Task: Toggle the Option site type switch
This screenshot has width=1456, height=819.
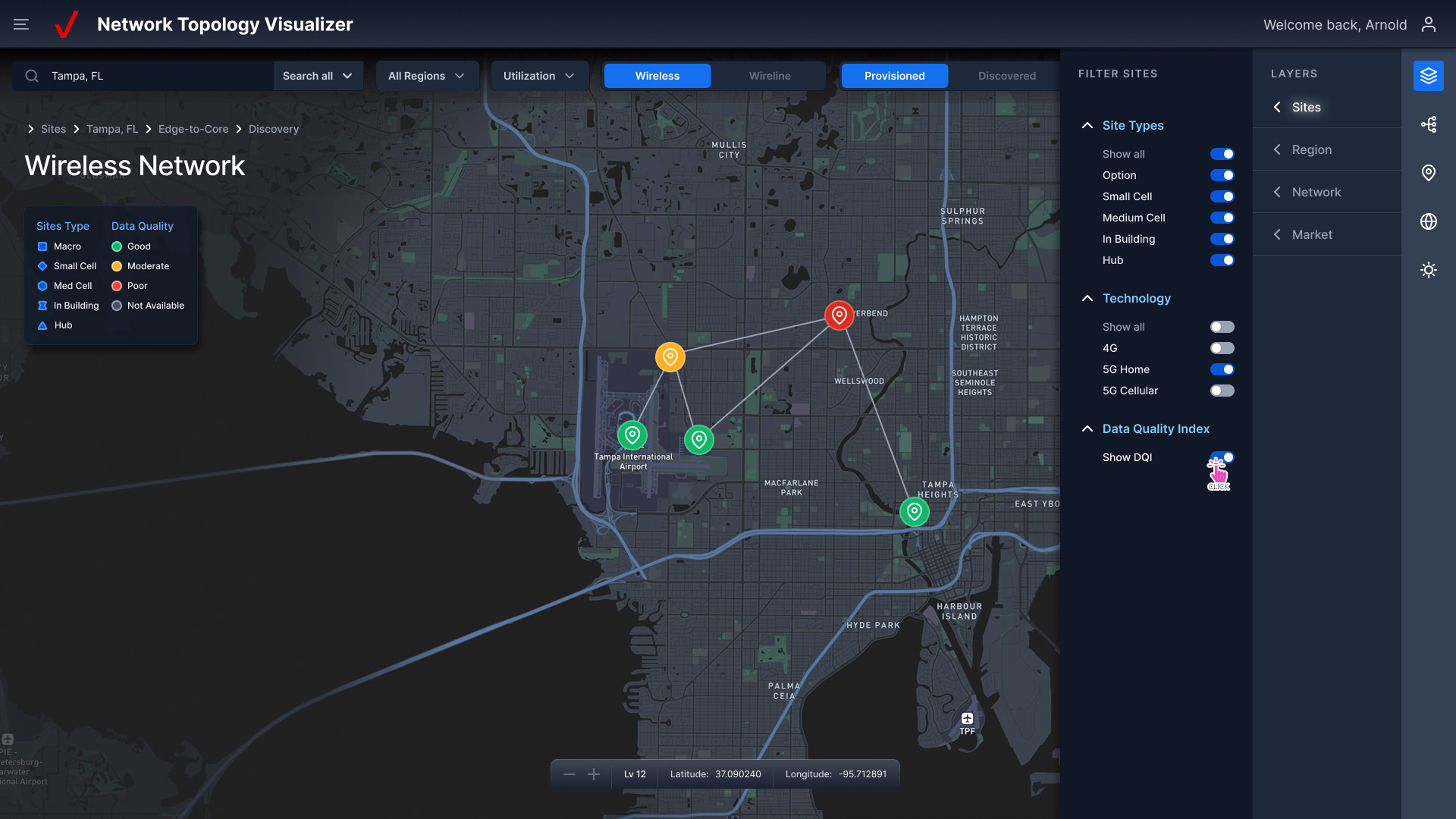Action: [x=1222, y=175]
